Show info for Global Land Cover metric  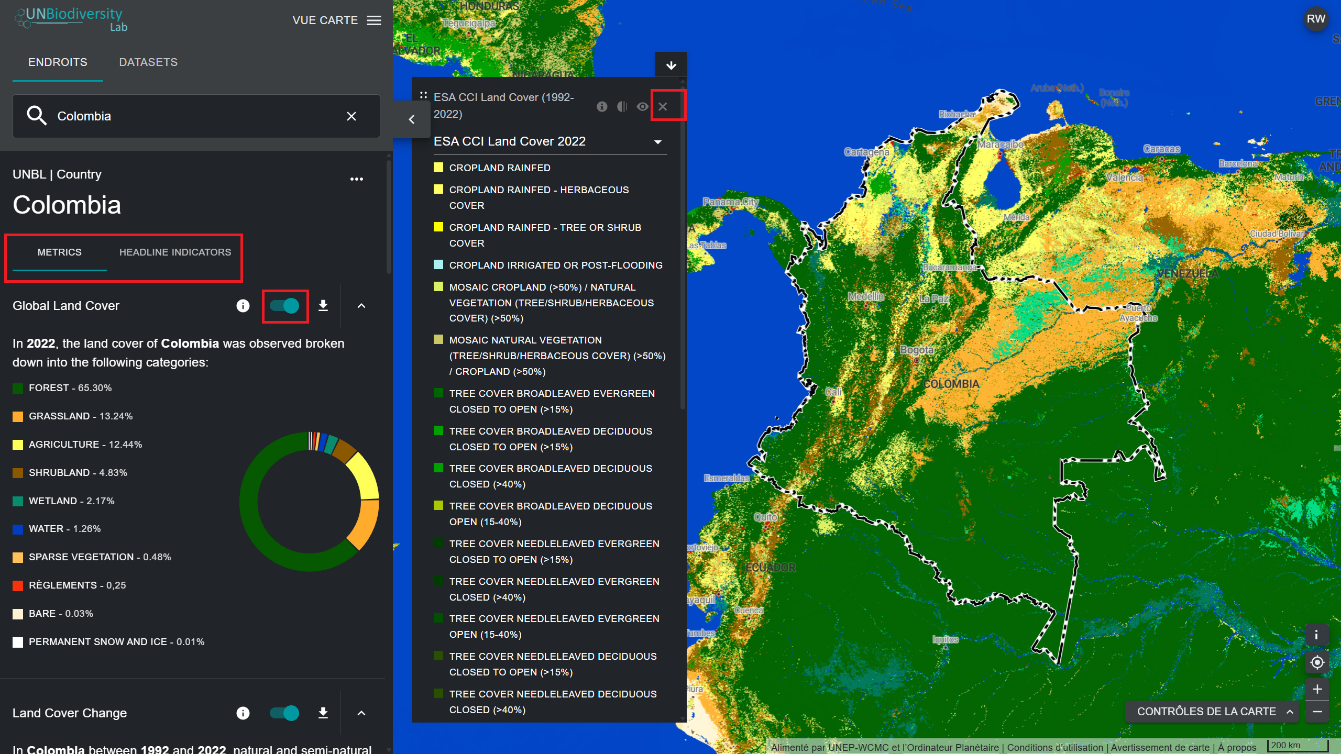click(243, 306)
